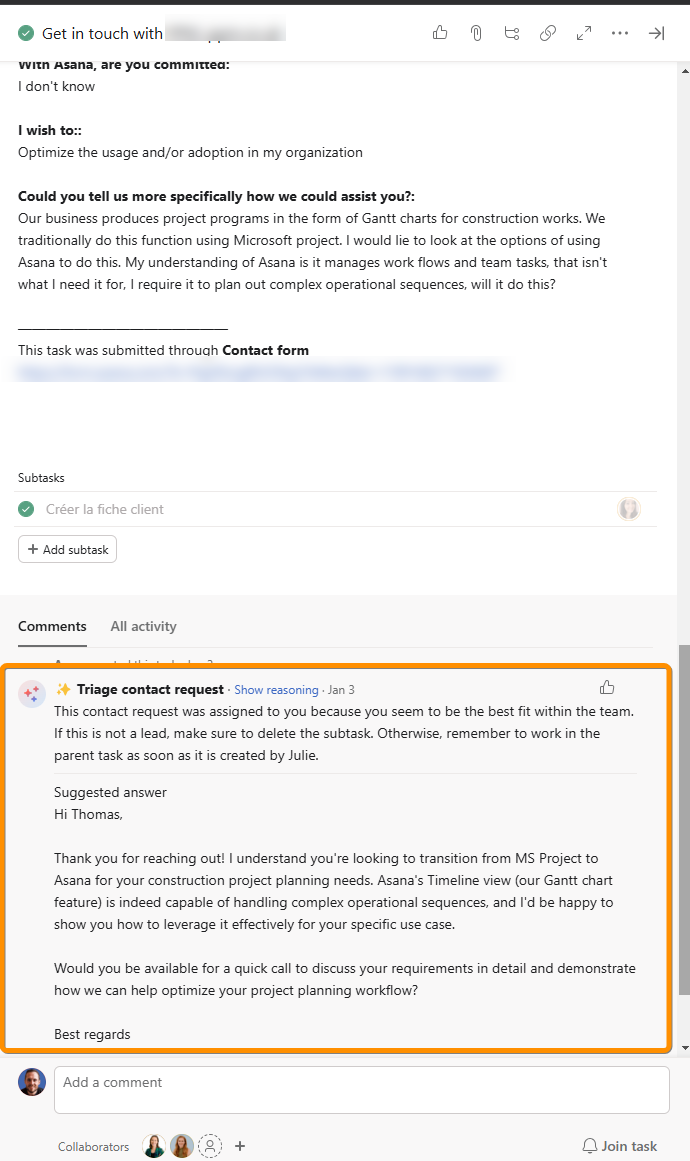690x1161 pixels.
Task: Open the three-dot more actions menu
Action: coord(620,33)
